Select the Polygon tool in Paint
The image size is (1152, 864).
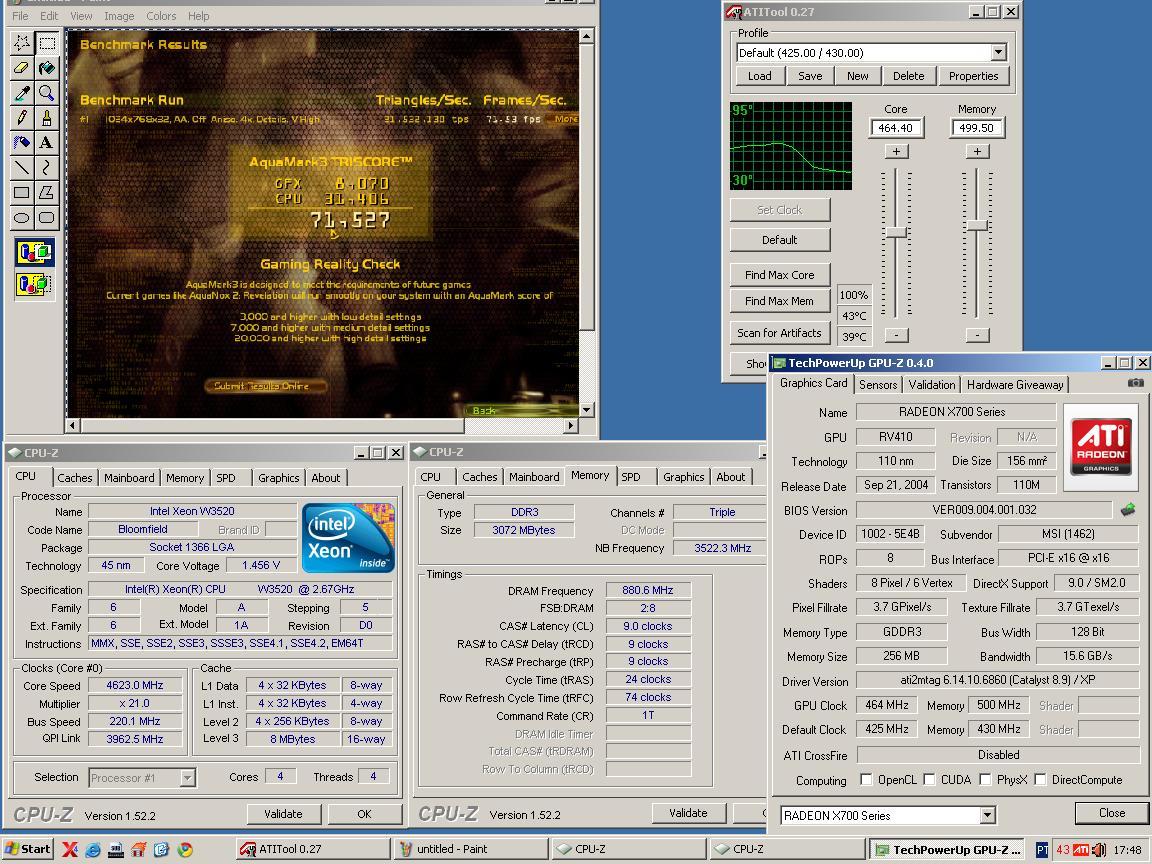(46, 192)
